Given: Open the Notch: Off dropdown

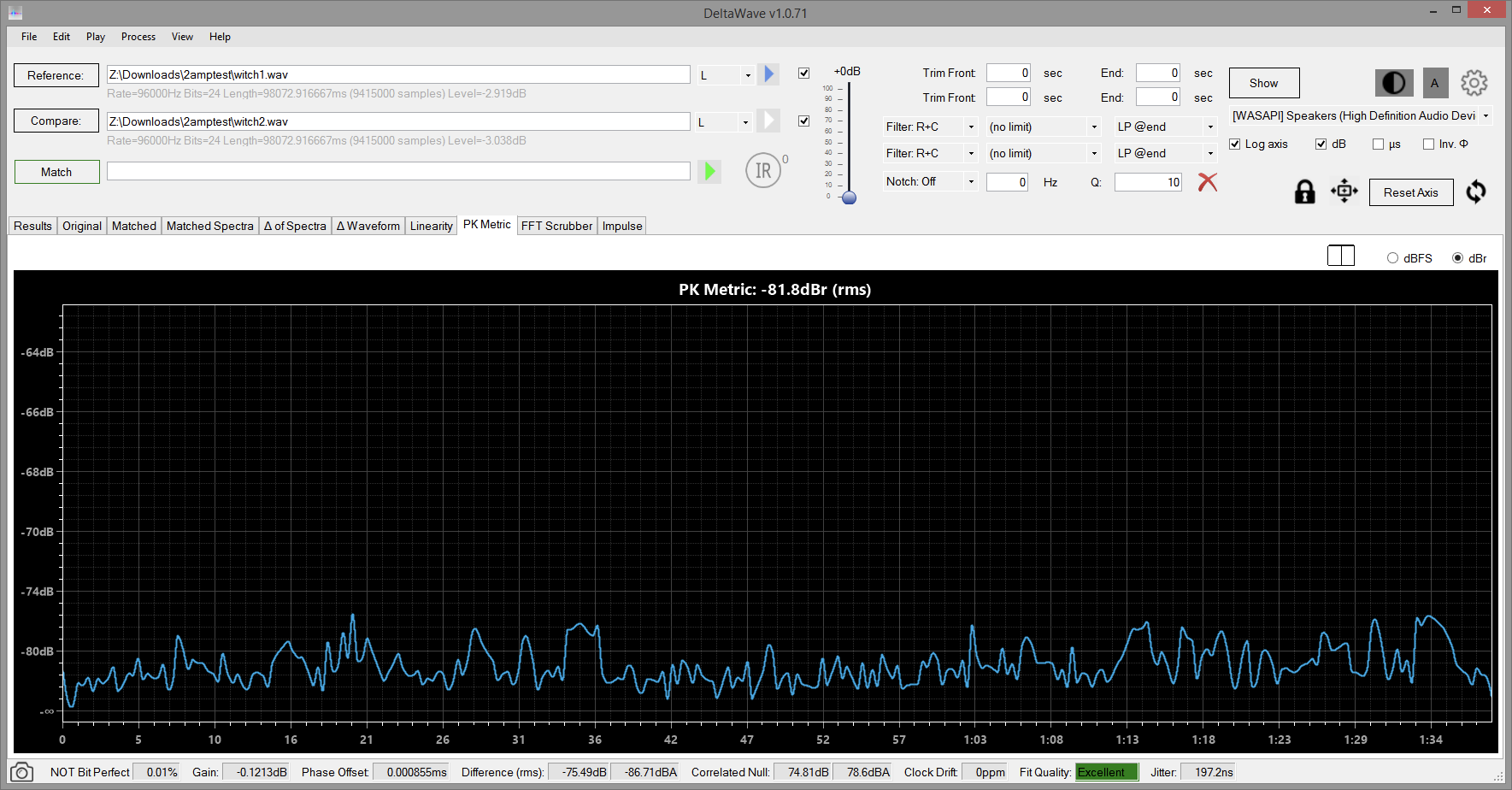Looking at the screenshot, I should [931, 181].
